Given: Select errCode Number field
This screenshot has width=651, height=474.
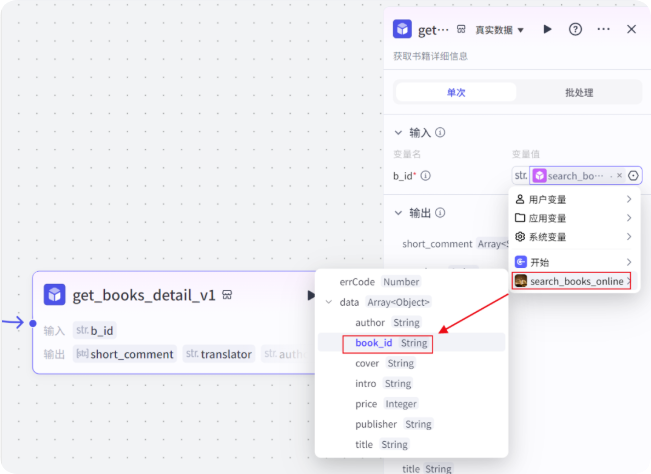Looking at the screenshot, I should click(411, 282).
